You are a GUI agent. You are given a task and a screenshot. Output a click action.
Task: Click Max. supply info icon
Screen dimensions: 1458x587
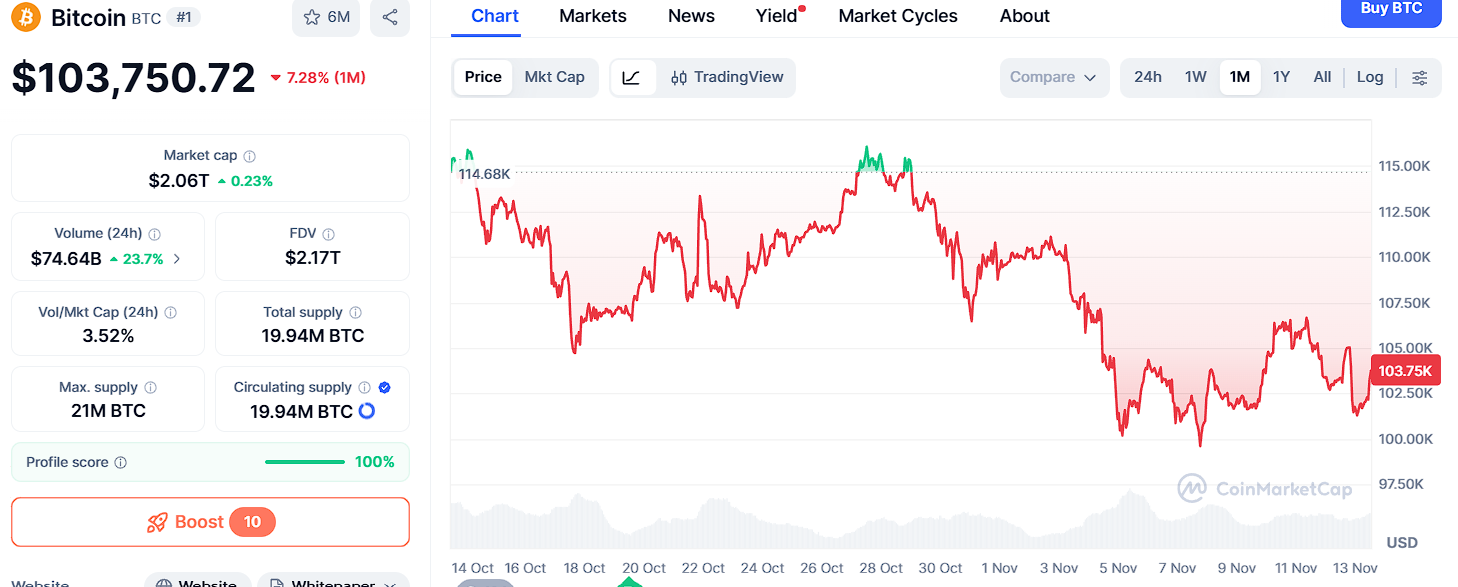[x=150, y=388]
